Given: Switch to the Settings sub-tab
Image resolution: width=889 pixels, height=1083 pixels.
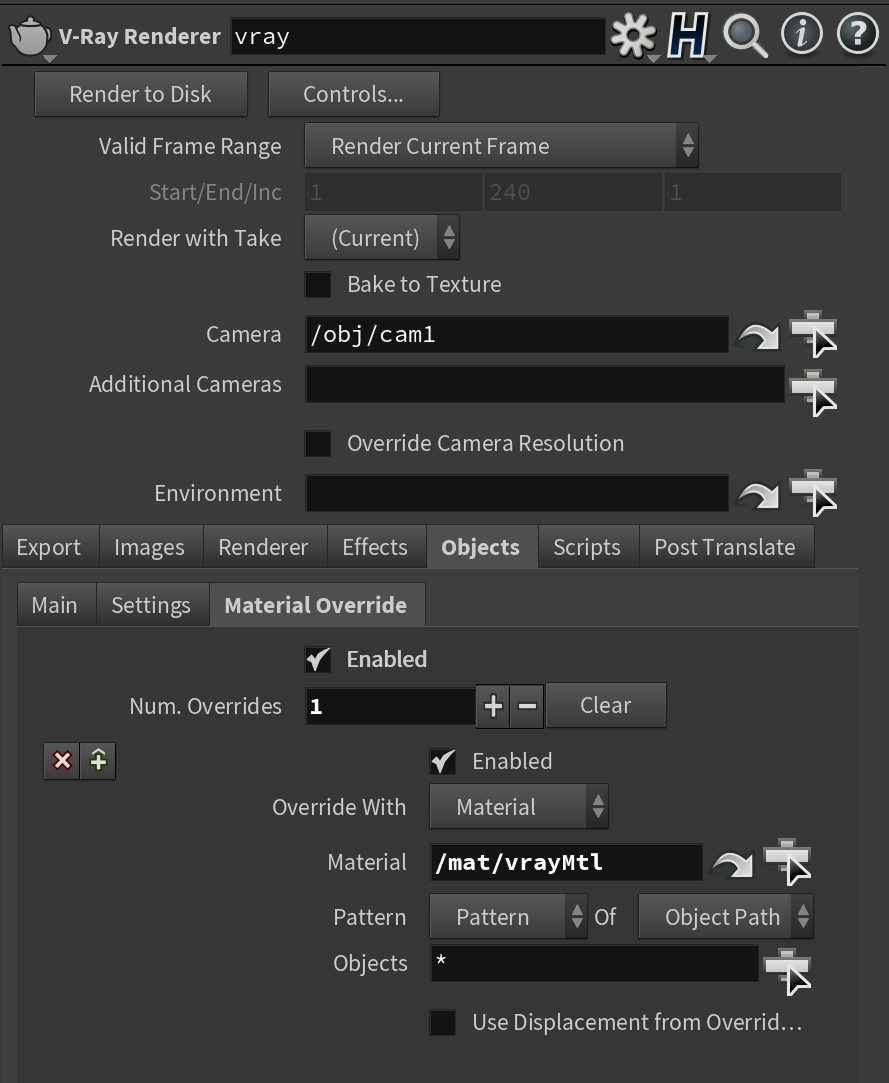Looking at the screenshot, I should pos(151,605).
